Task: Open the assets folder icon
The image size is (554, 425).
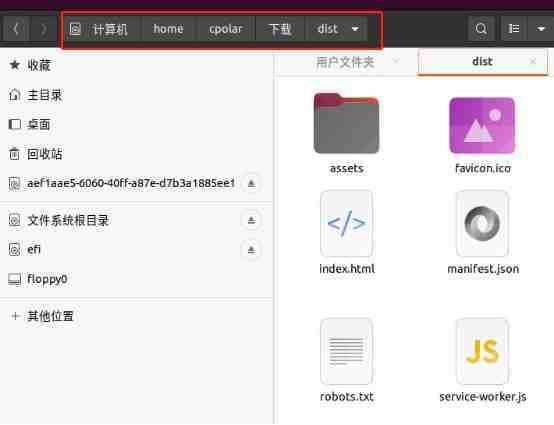Action: 346,124
